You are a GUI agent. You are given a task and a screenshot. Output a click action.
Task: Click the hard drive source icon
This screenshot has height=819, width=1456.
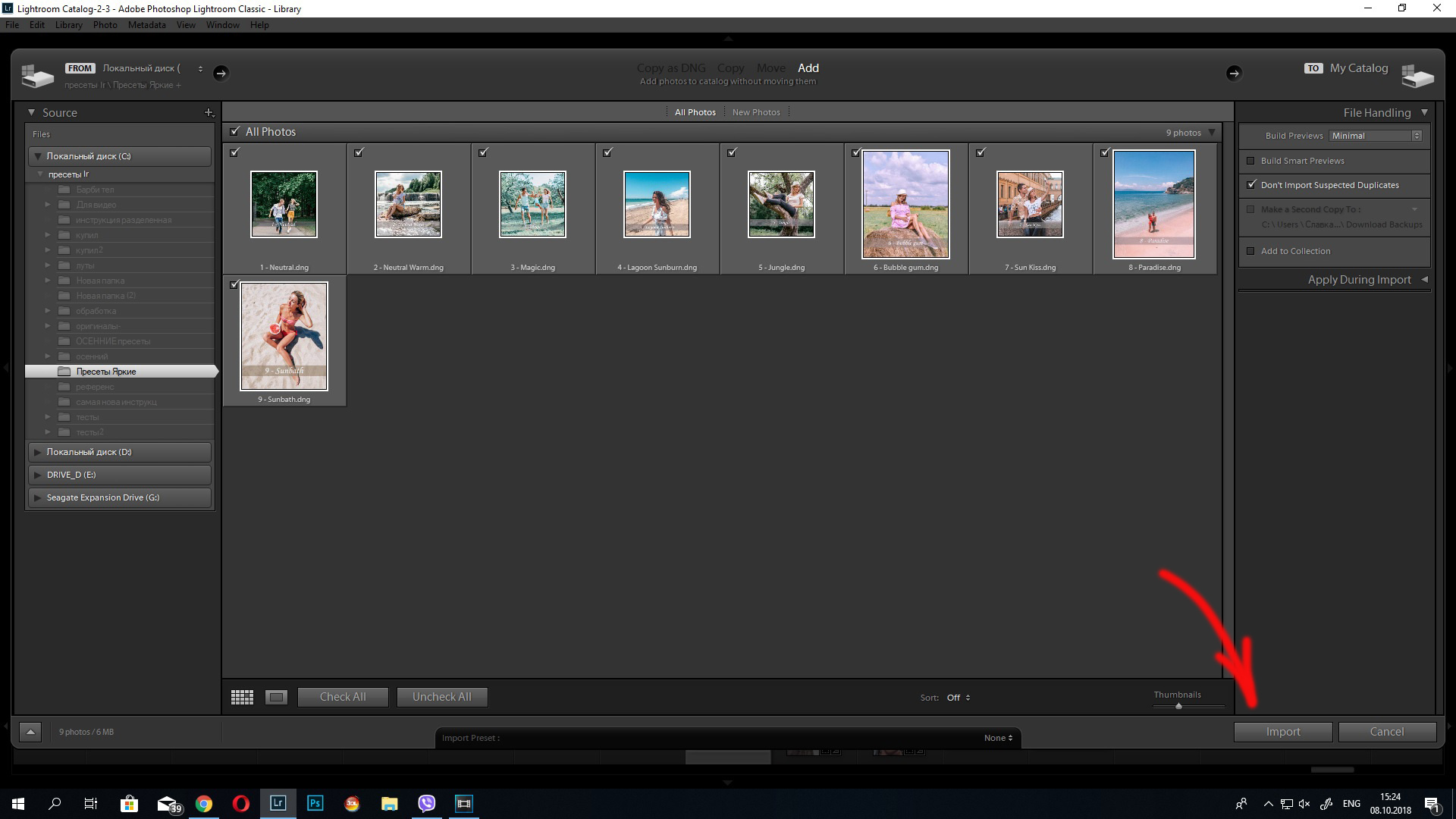pyautogui.click(x=36, y=74)
